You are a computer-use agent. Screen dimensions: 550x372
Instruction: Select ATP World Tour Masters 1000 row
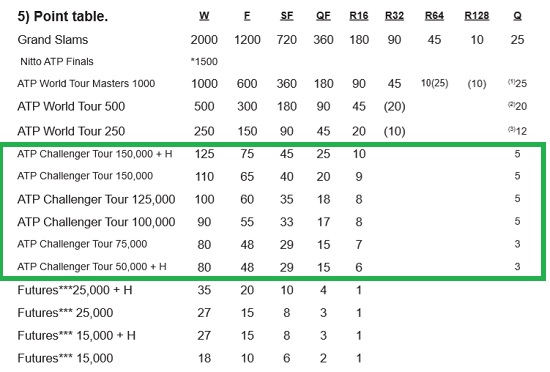click(272, 83)
